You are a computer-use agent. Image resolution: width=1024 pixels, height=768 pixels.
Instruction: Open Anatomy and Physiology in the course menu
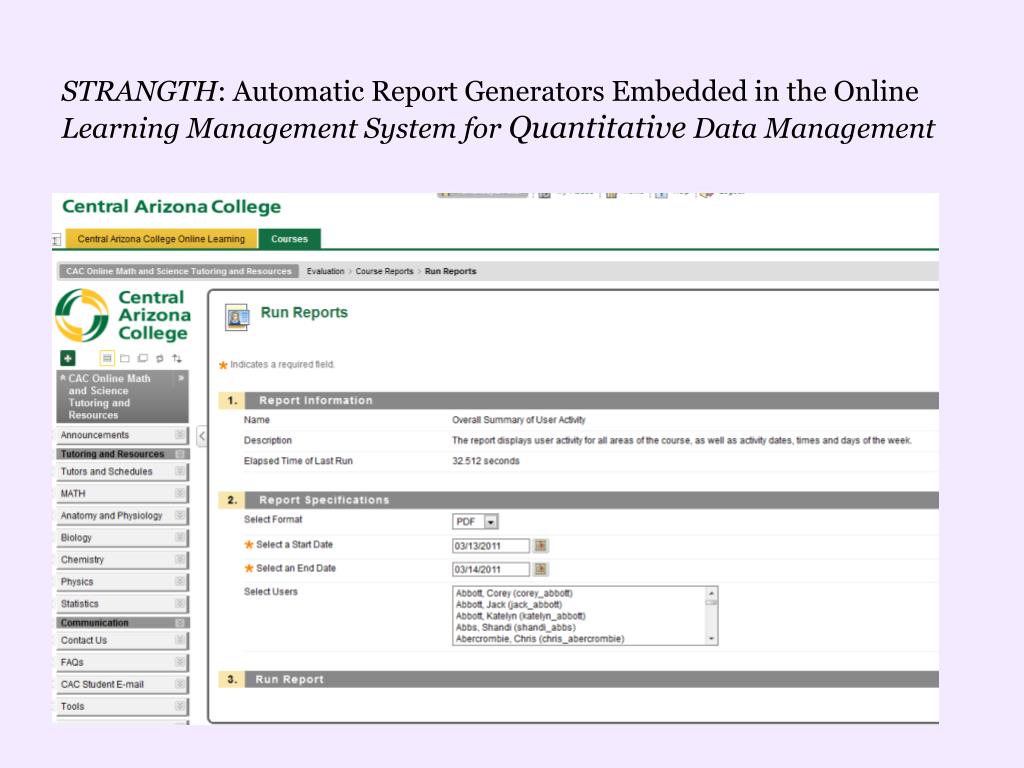tap(112, 516)
